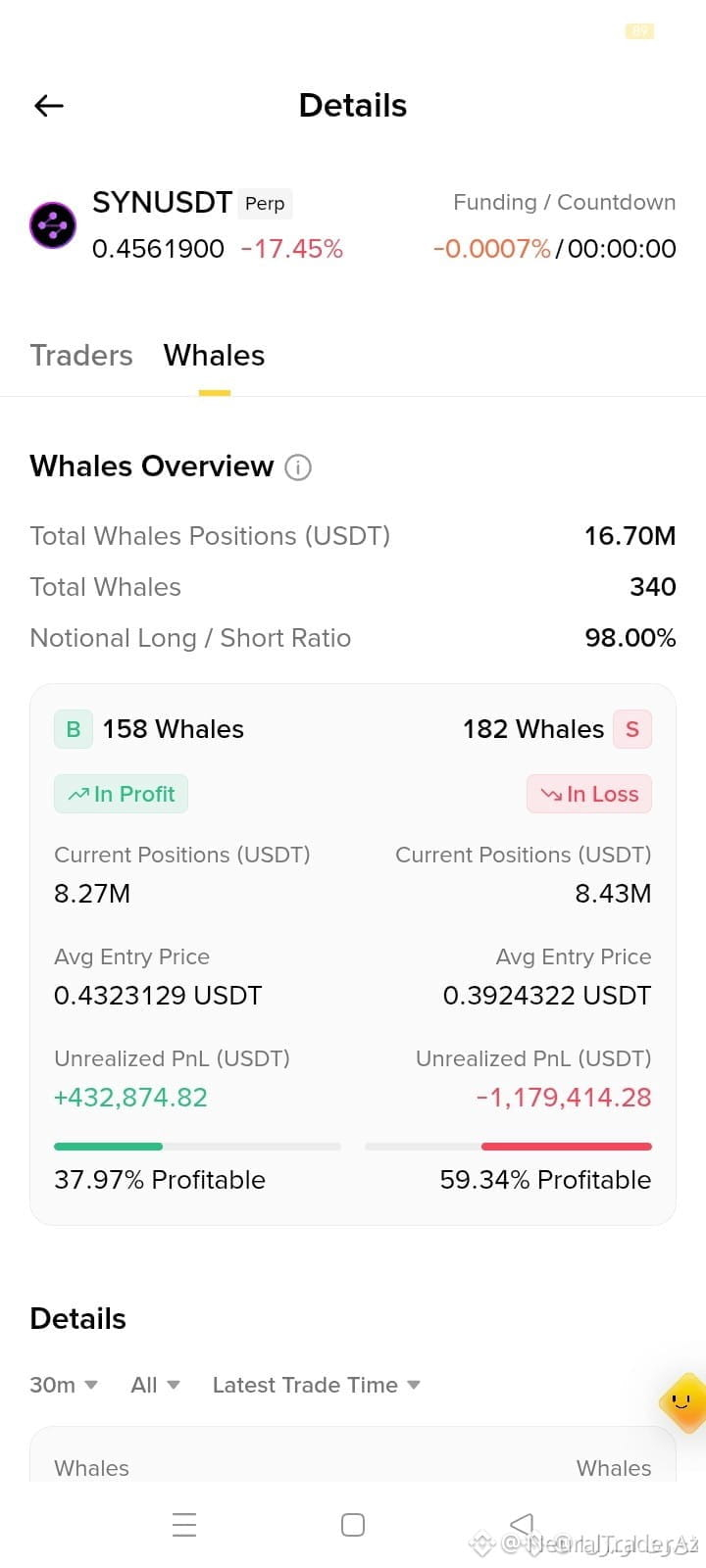Tap the green long profitable bar

pos(108,1146)
